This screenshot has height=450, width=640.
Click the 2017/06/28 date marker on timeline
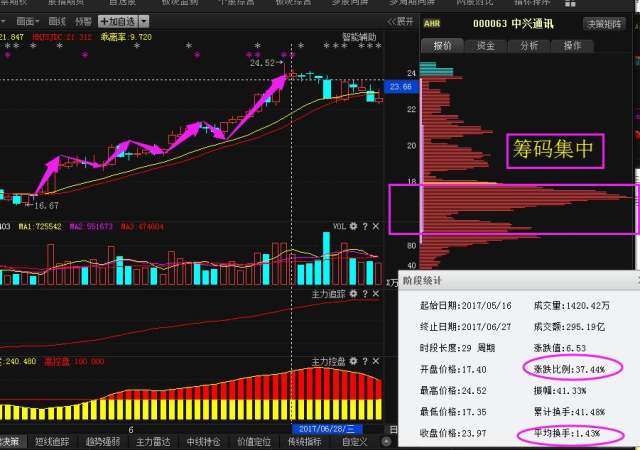coord(323,428)
